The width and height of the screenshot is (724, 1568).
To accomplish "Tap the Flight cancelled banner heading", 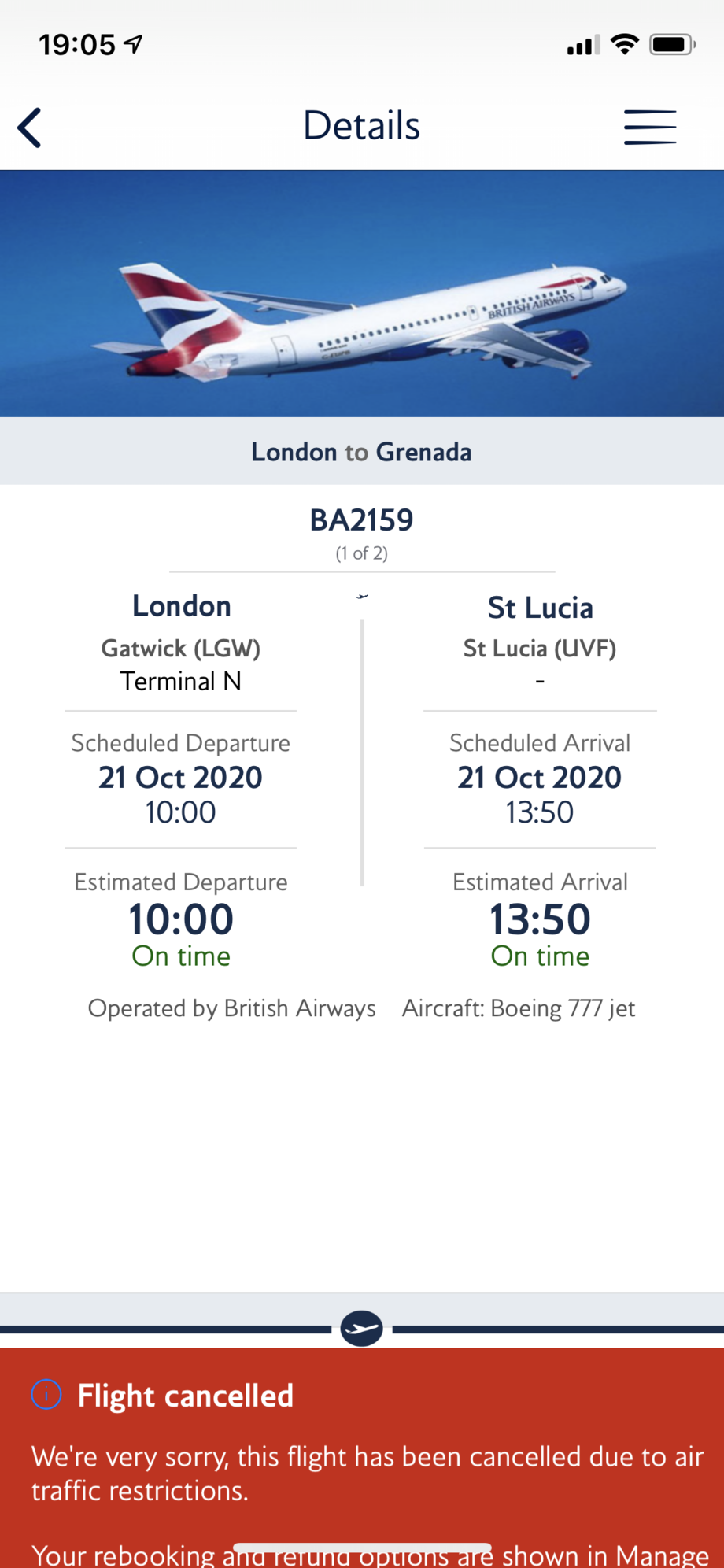I will (186, 1396).
